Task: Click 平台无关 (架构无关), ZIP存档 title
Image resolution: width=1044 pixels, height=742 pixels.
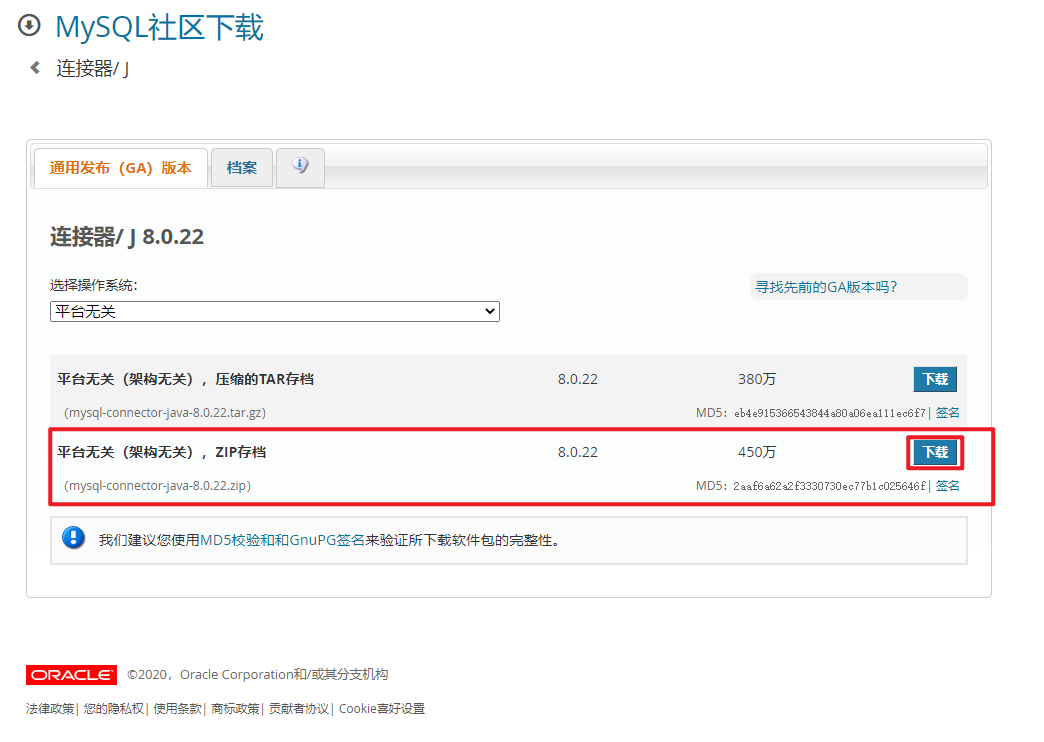Action: [x=161, y=452]
